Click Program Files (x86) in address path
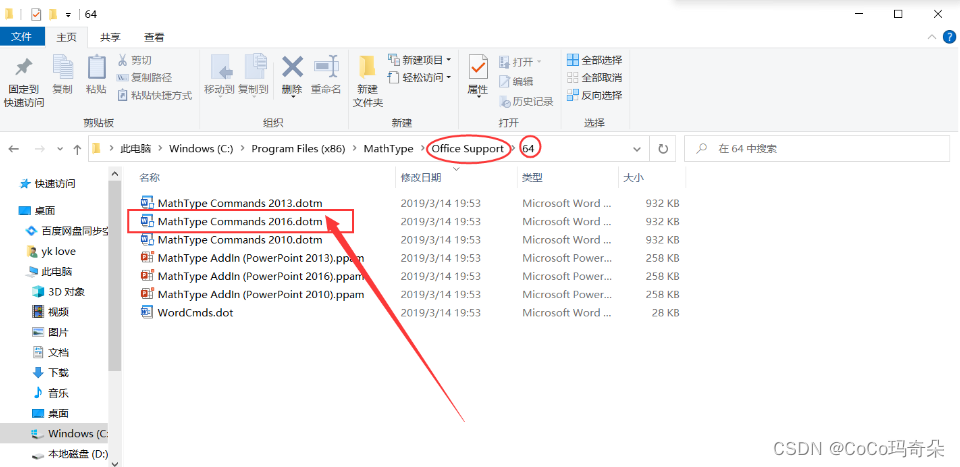960x467 pixels. tap(298, 149)
